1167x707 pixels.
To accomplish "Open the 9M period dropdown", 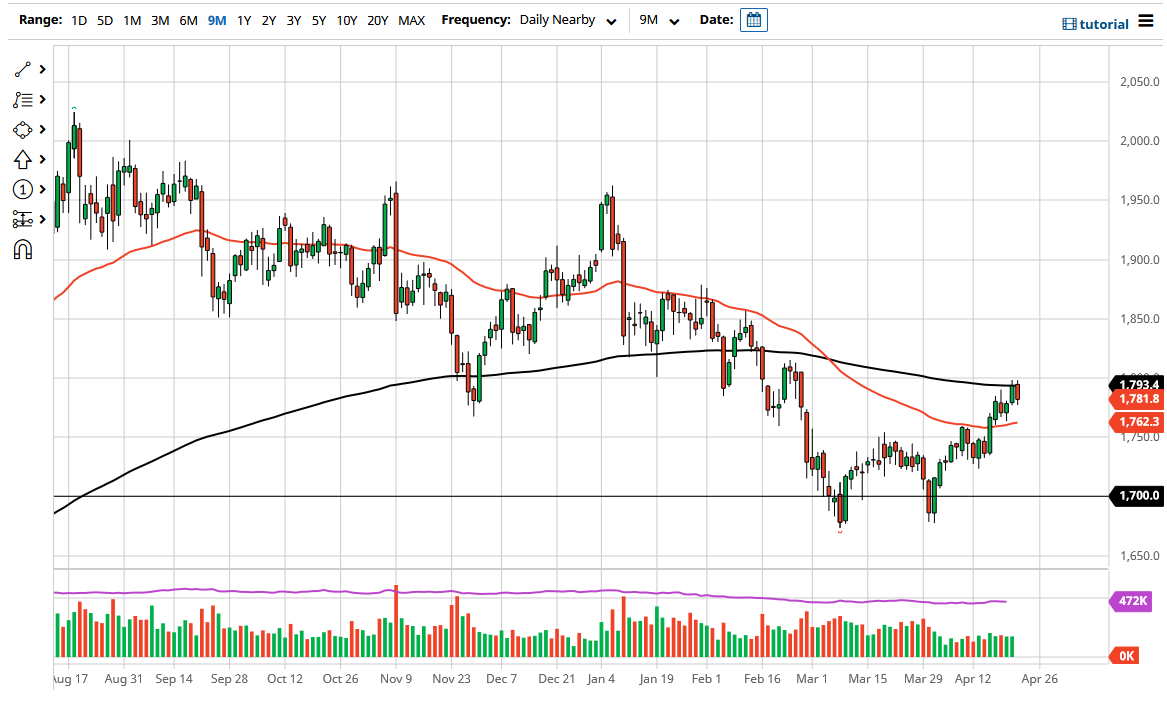I will pos(659,20).
